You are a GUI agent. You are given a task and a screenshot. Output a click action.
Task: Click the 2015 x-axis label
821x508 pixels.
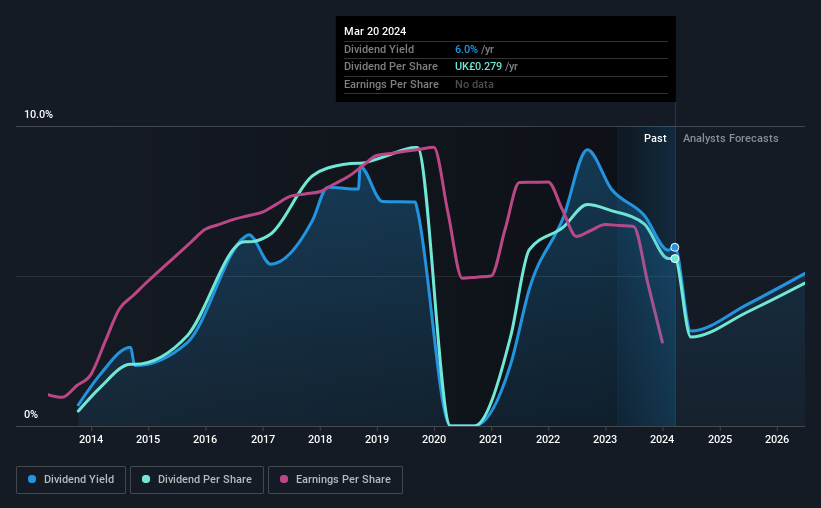pos(148,439)
